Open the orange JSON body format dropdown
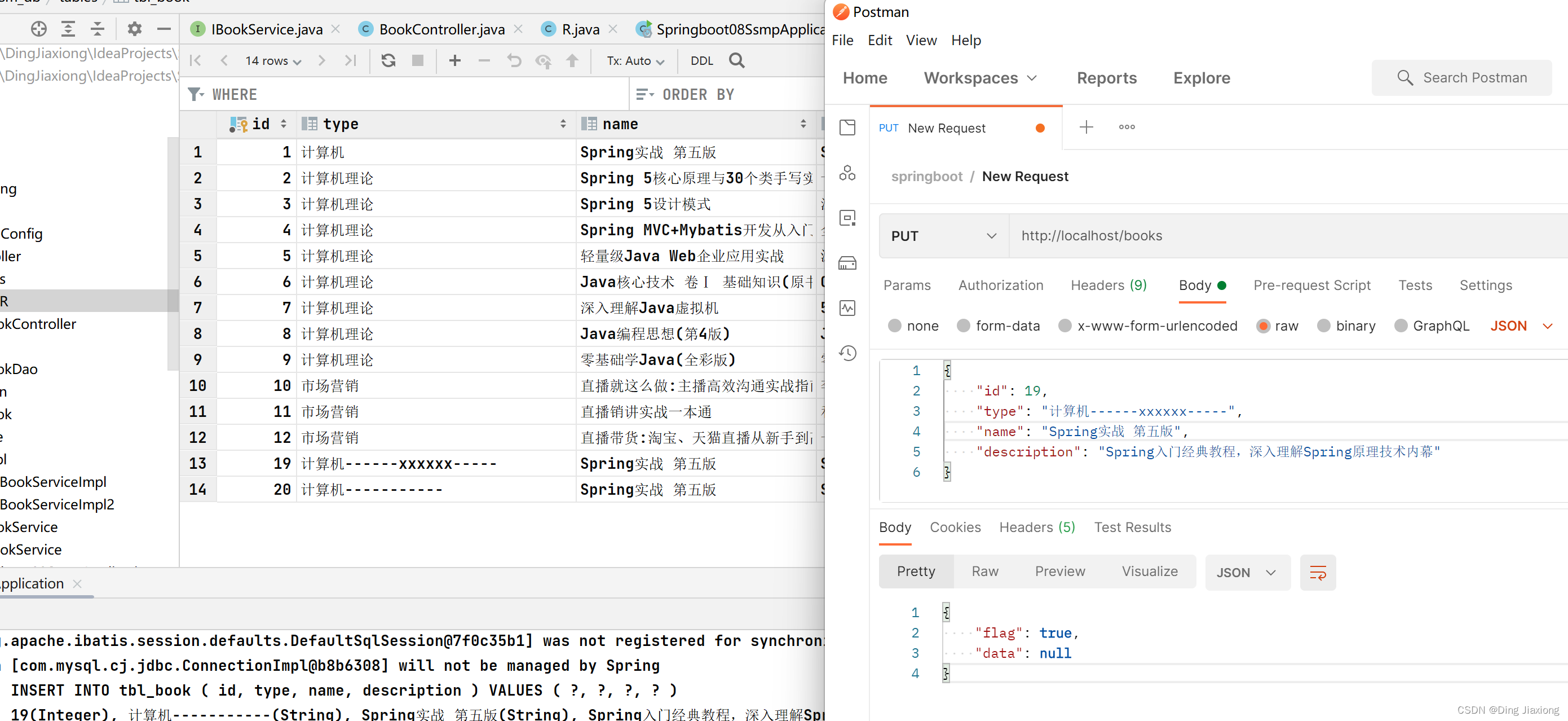The image size is (1568, 721). [1521, 326]
